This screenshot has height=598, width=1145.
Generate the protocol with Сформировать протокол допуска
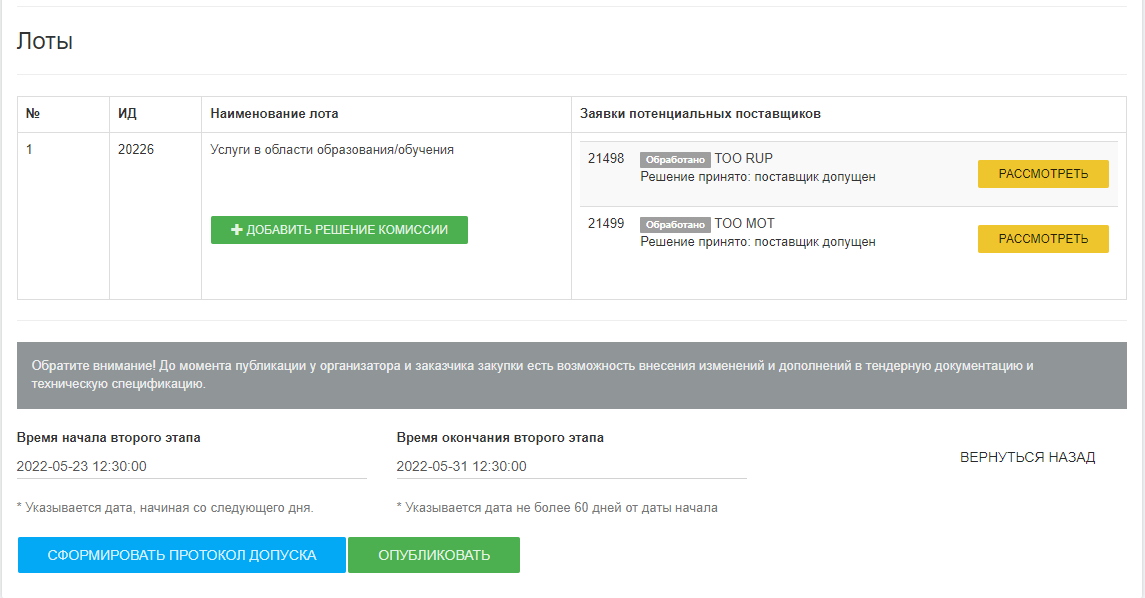coord(182,555)
